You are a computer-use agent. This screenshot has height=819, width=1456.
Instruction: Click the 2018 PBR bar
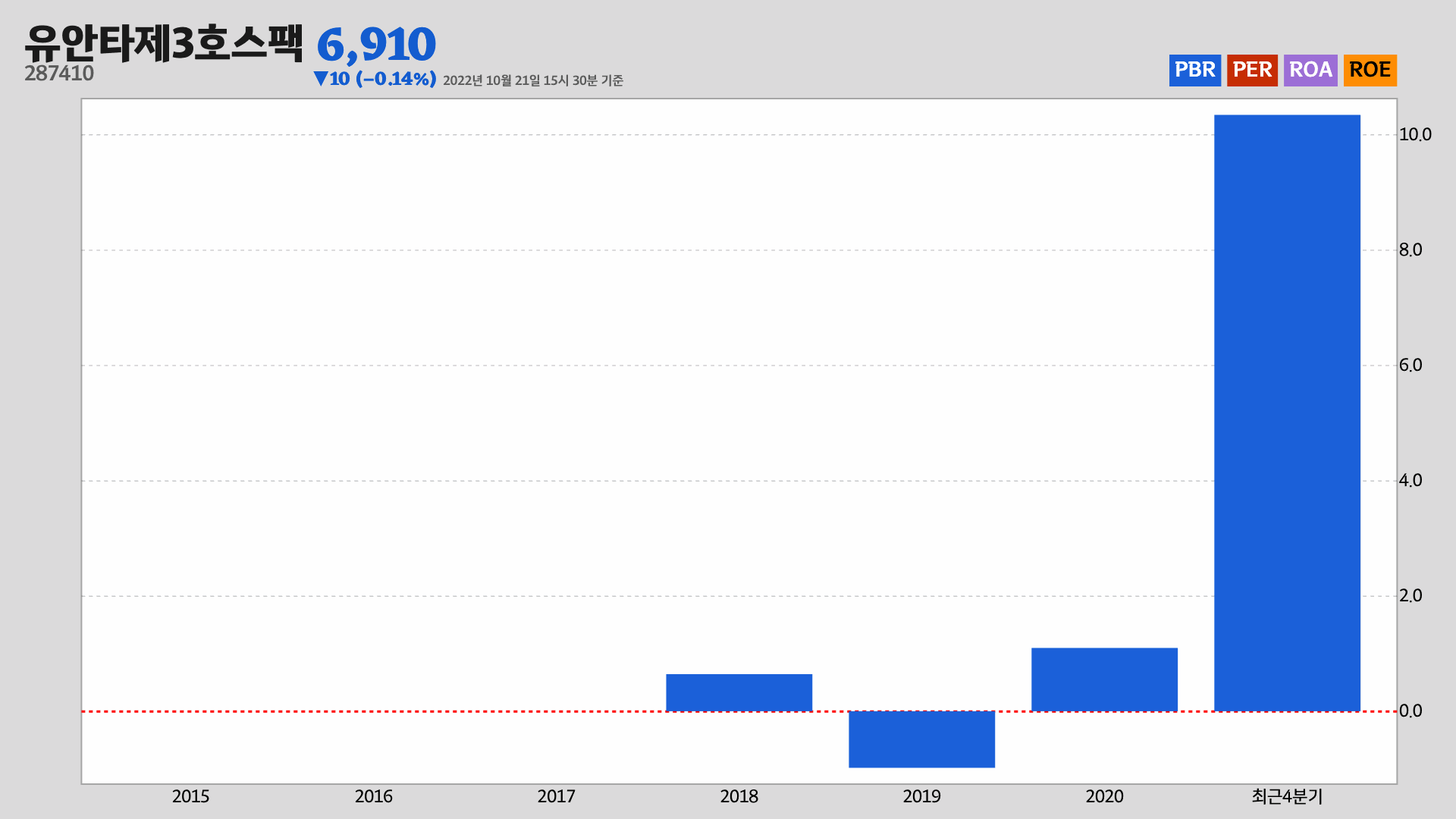tap(739, 692)
